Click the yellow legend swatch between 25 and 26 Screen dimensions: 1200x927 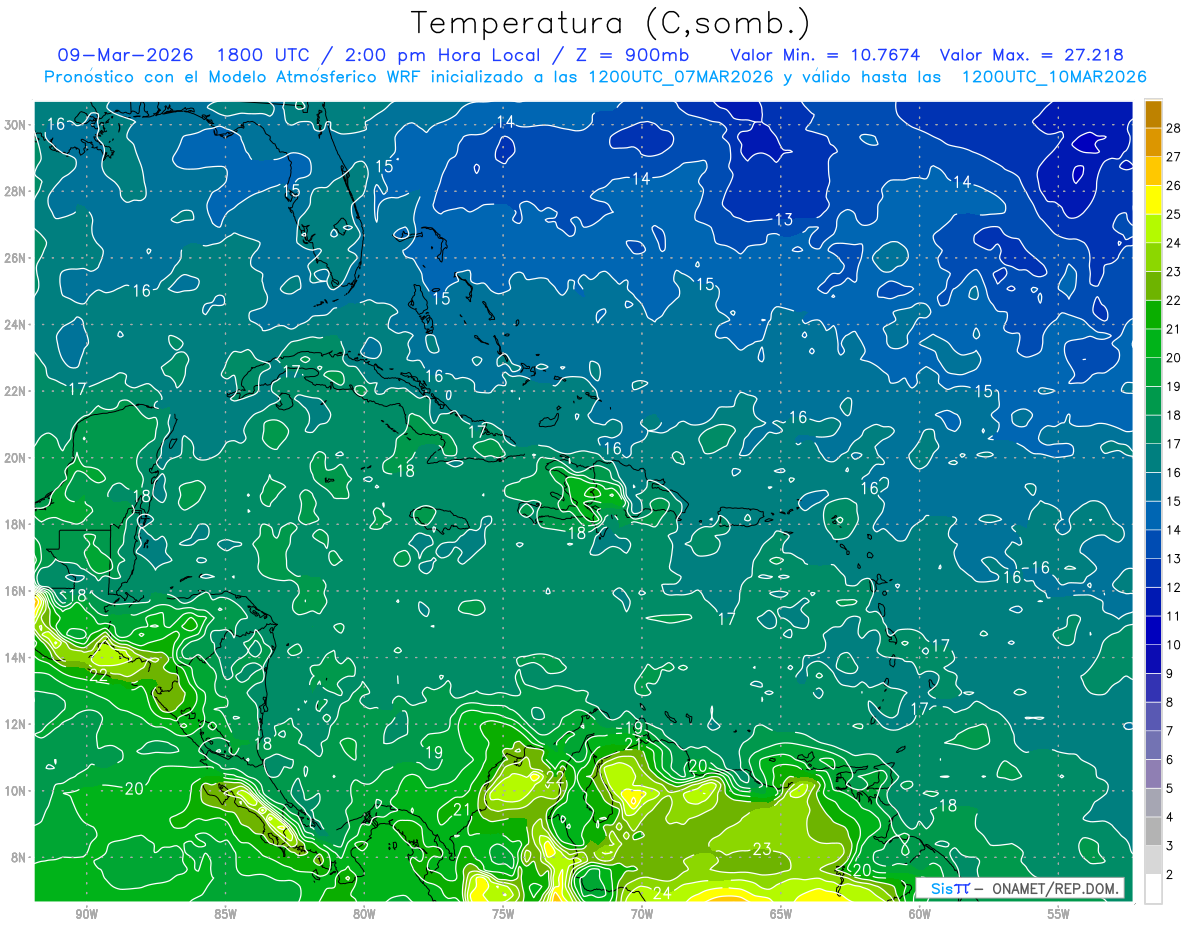[x=1153, y=200]
